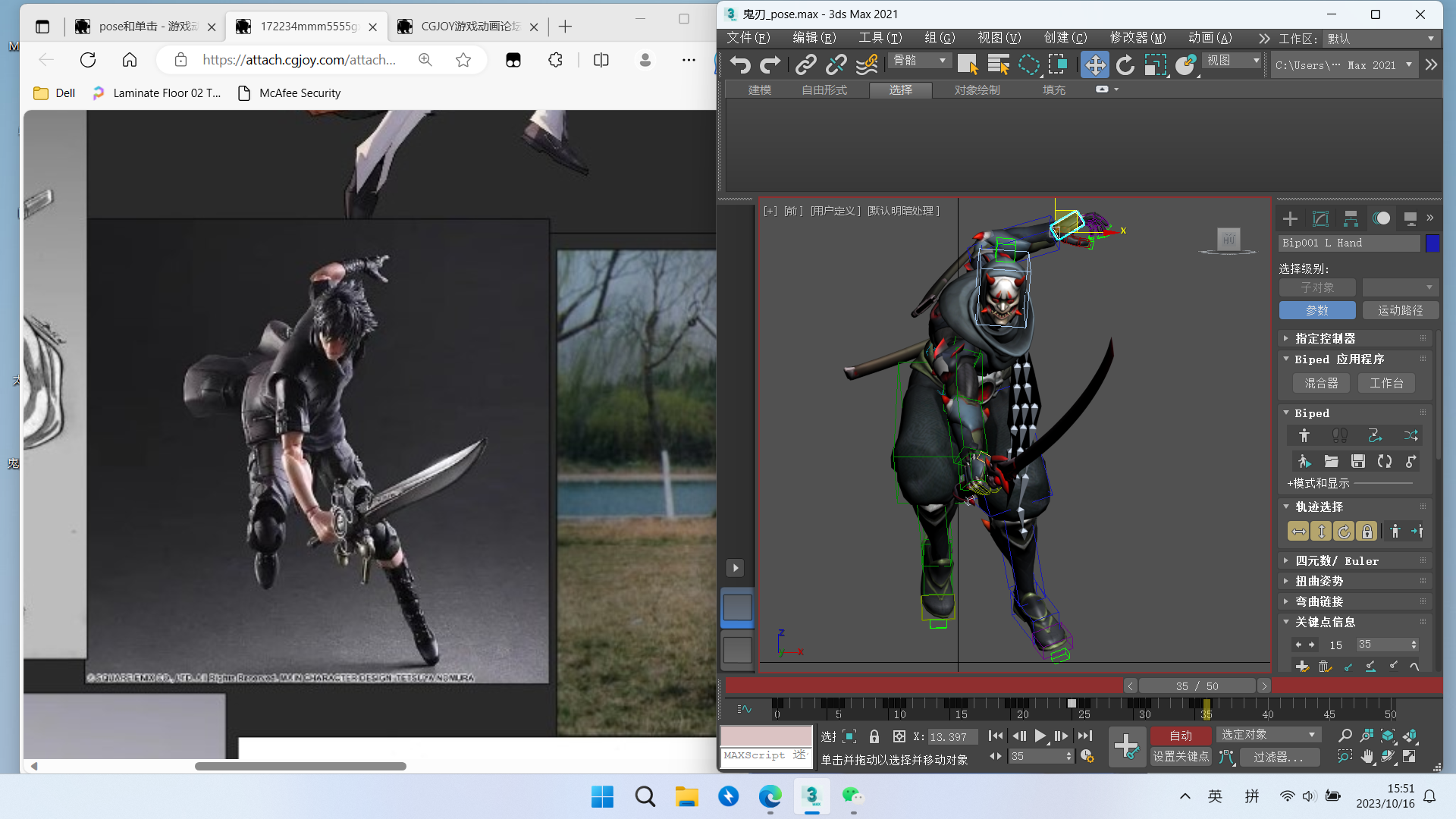Toggle Biped Motion Flow Mode icon
Screen dimensions: 1456x819
1375,435
